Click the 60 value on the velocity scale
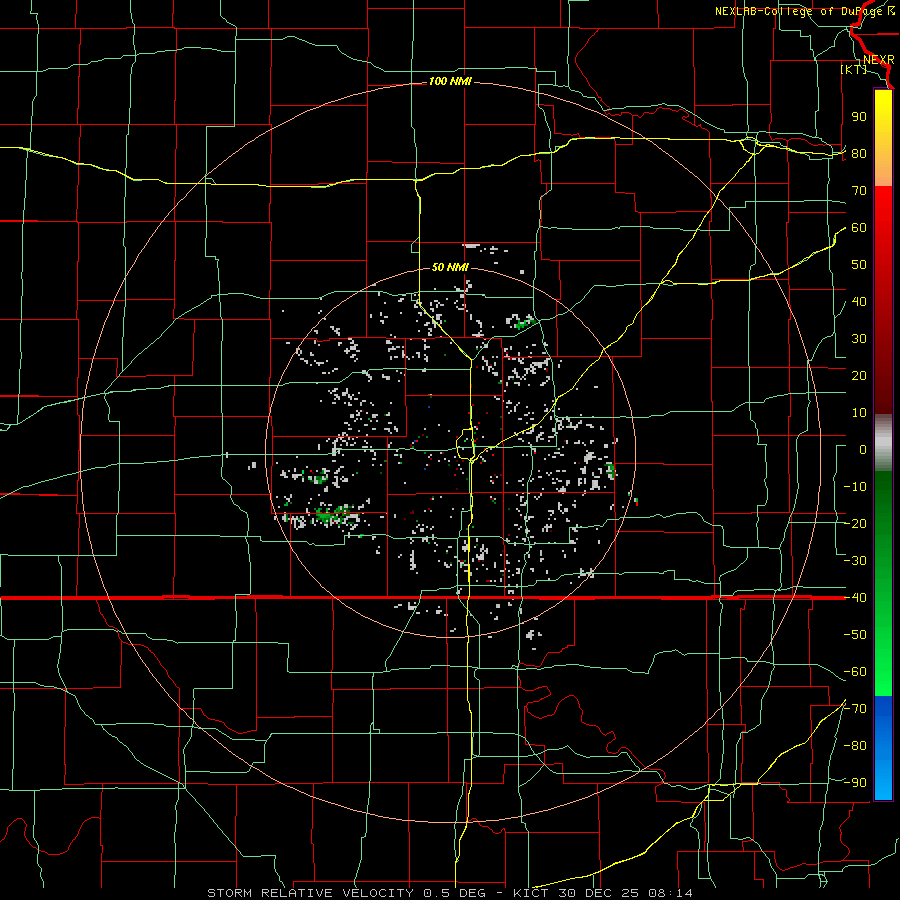 point(859,228)
